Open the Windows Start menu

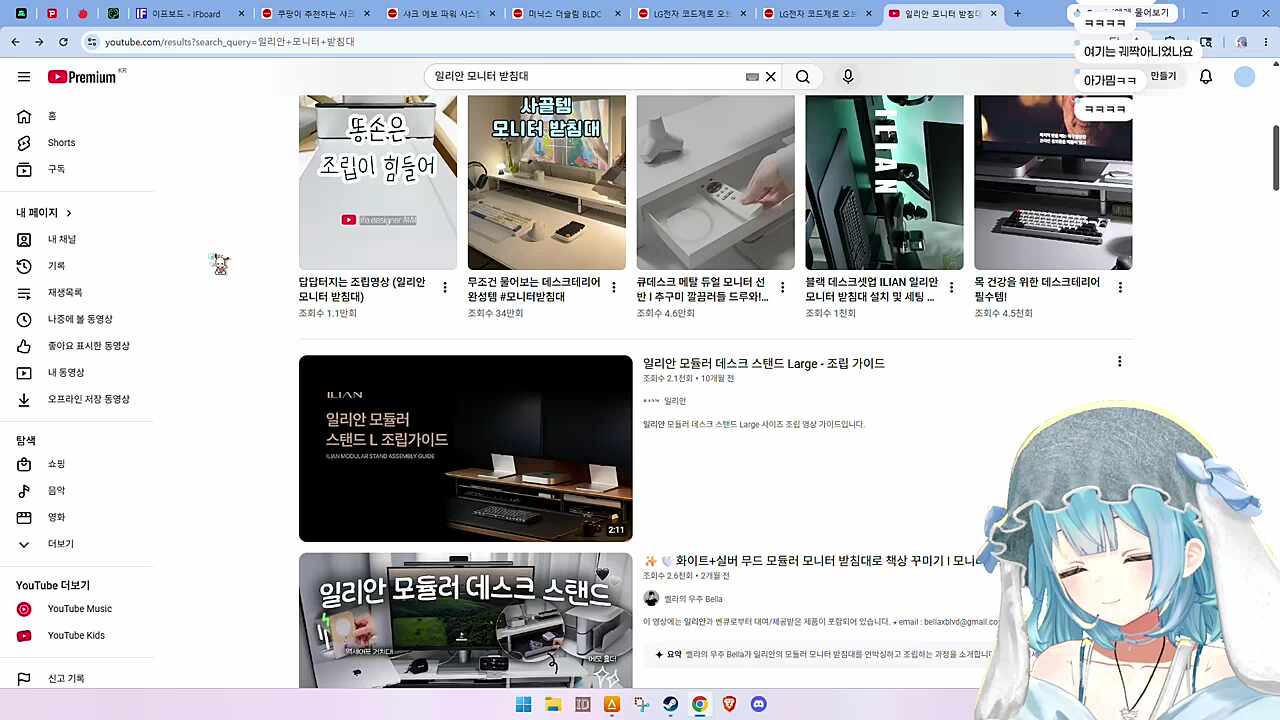[x=523, y=704]
